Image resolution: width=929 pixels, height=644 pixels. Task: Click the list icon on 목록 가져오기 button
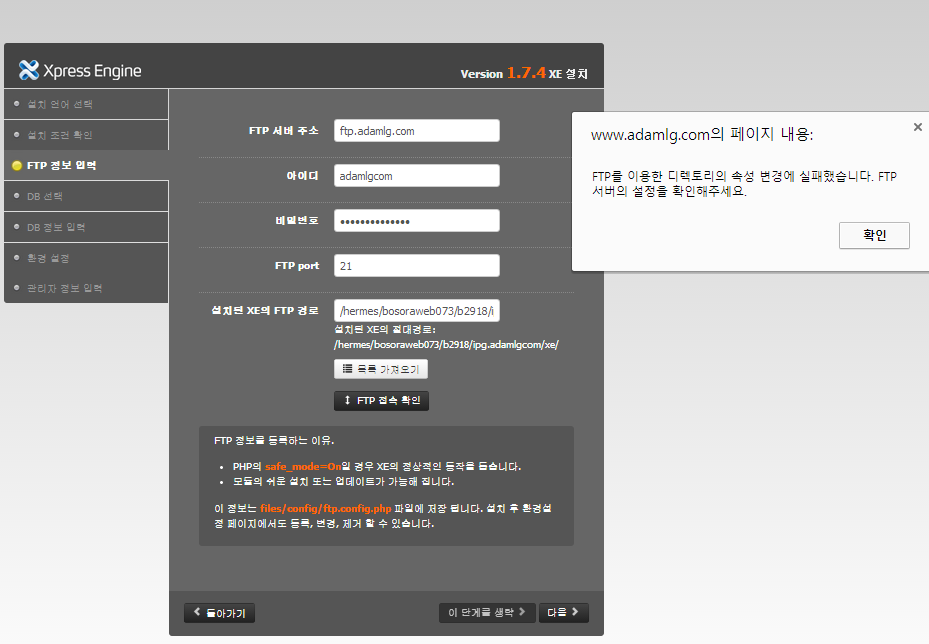click(x=347, y=368)
